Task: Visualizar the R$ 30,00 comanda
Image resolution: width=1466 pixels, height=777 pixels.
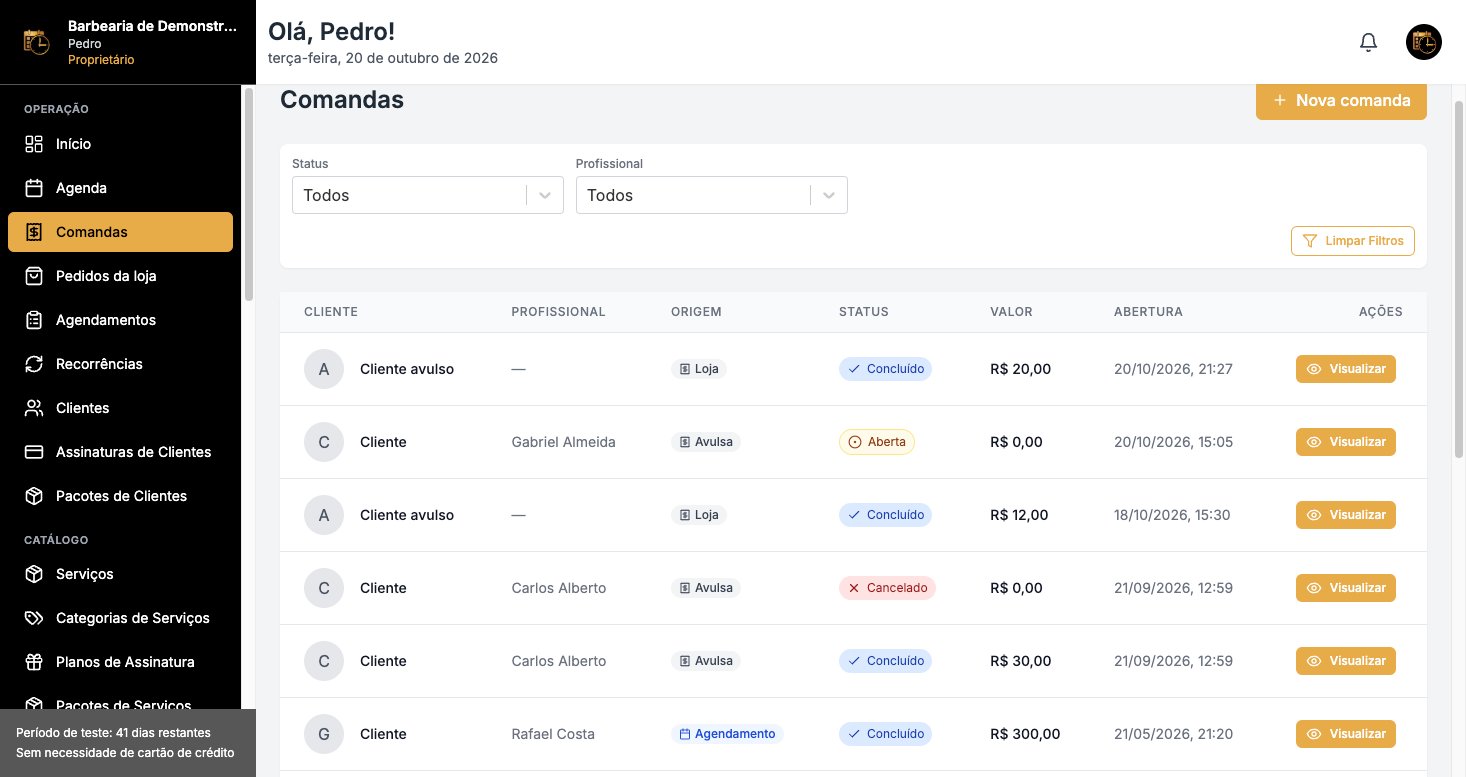Action: tap(1346, 661)
